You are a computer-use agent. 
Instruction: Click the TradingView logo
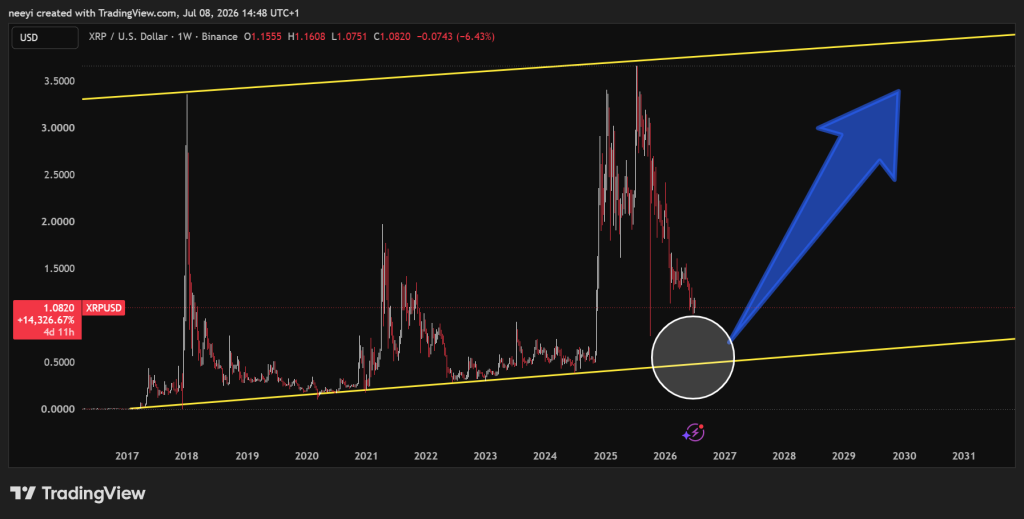point(78,494)
